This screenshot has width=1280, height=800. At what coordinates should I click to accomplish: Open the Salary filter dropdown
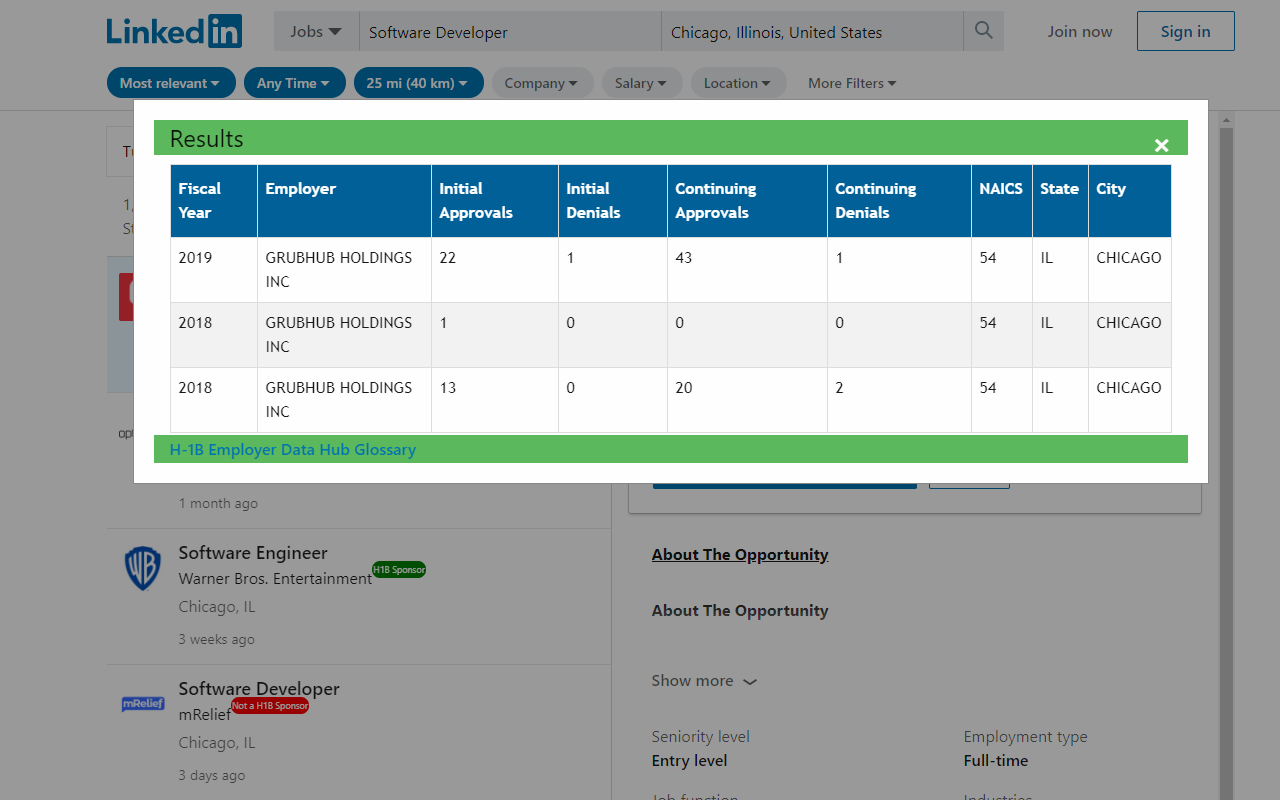click(641, 83)
